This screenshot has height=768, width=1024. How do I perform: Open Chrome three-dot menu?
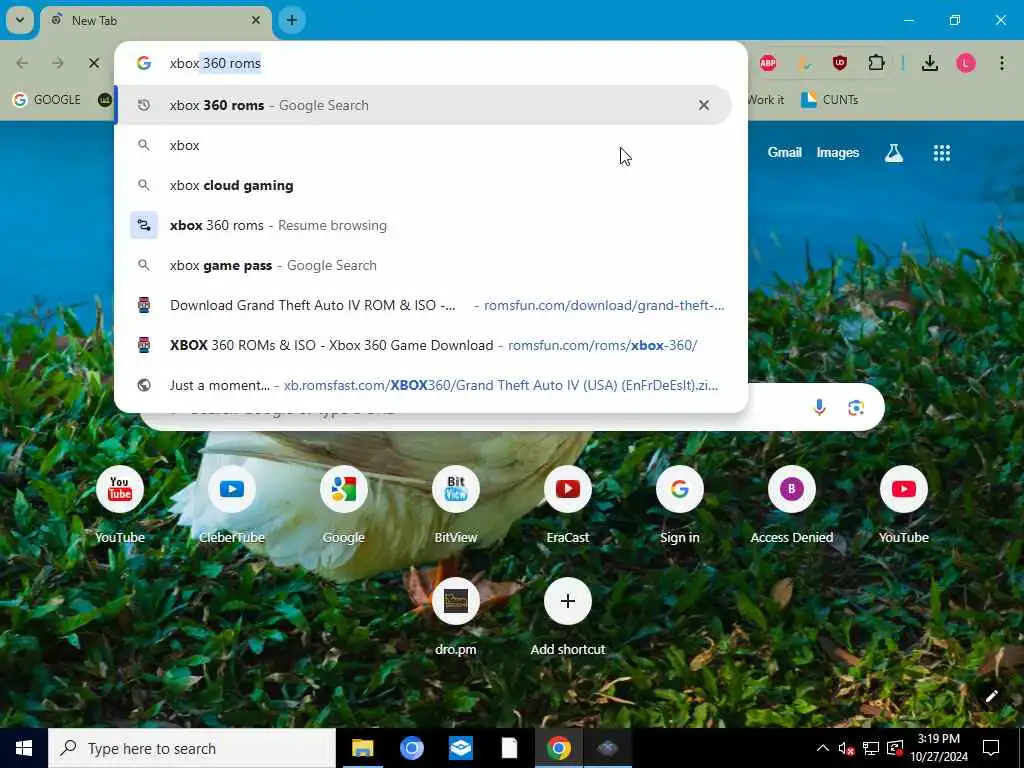click(x=1002, y=63)
